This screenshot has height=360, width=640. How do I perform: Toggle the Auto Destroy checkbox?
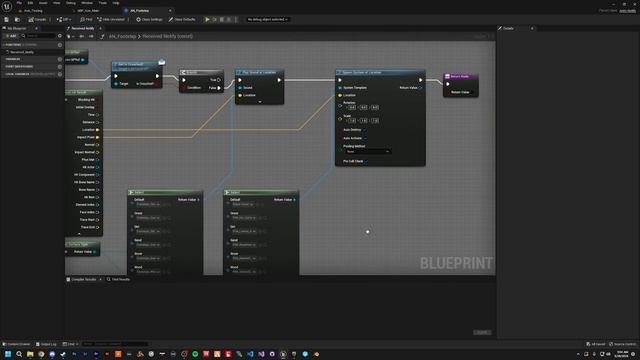(x=365, y=130)
